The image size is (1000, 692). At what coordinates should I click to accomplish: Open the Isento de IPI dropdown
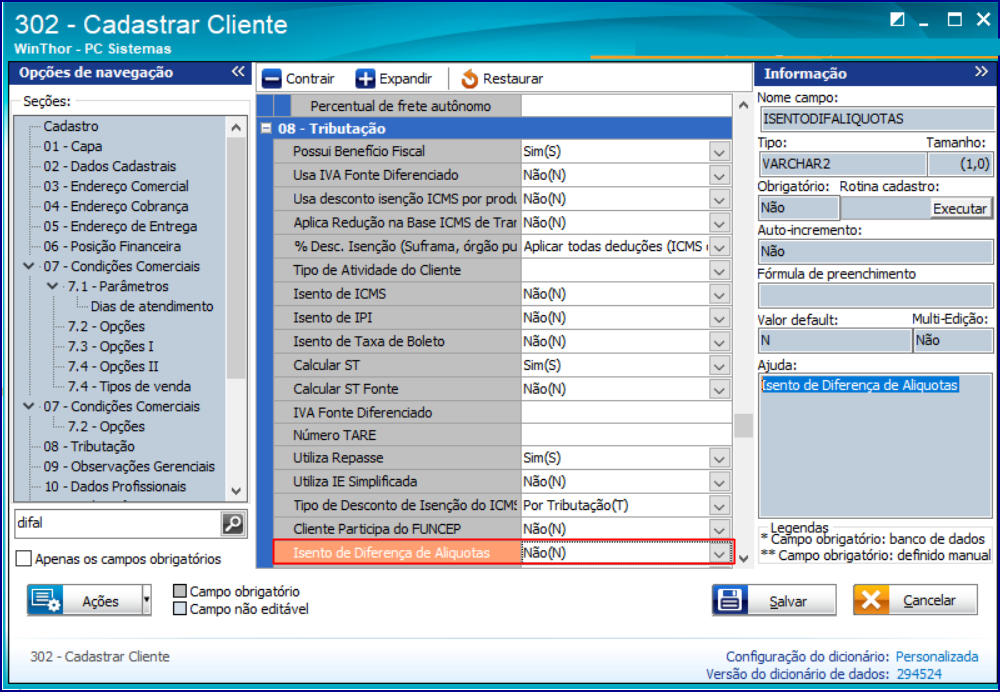click(719, 318)
